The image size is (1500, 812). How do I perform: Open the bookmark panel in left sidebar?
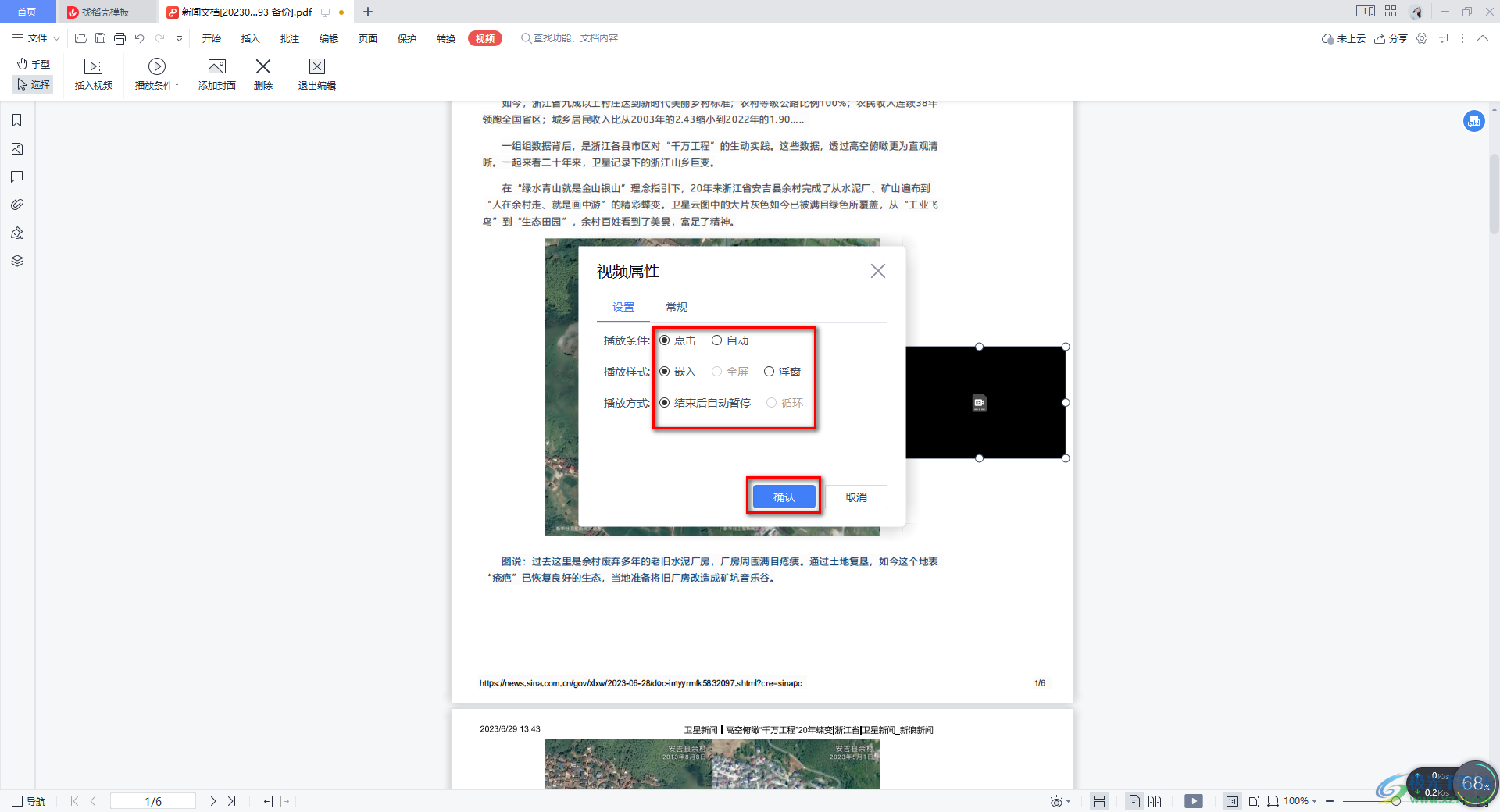coord(17,120)
